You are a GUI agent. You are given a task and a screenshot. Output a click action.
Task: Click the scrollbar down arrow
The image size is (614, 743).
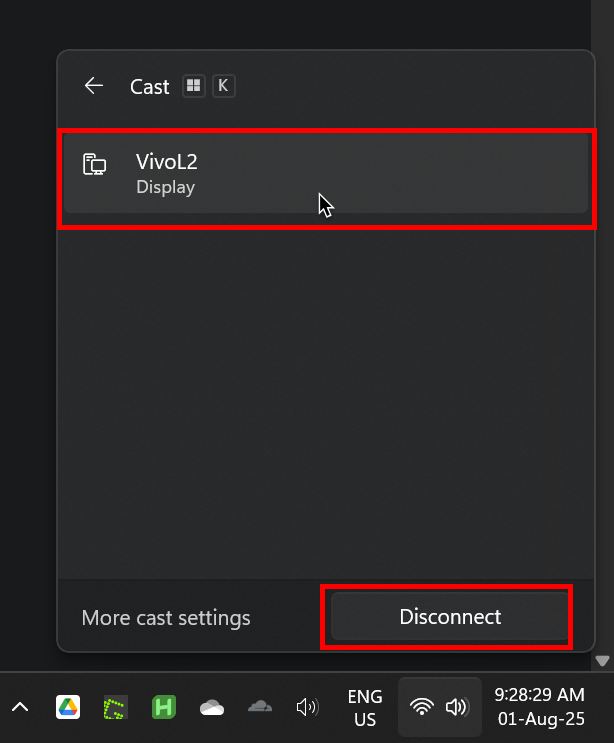tap(602, 661)
